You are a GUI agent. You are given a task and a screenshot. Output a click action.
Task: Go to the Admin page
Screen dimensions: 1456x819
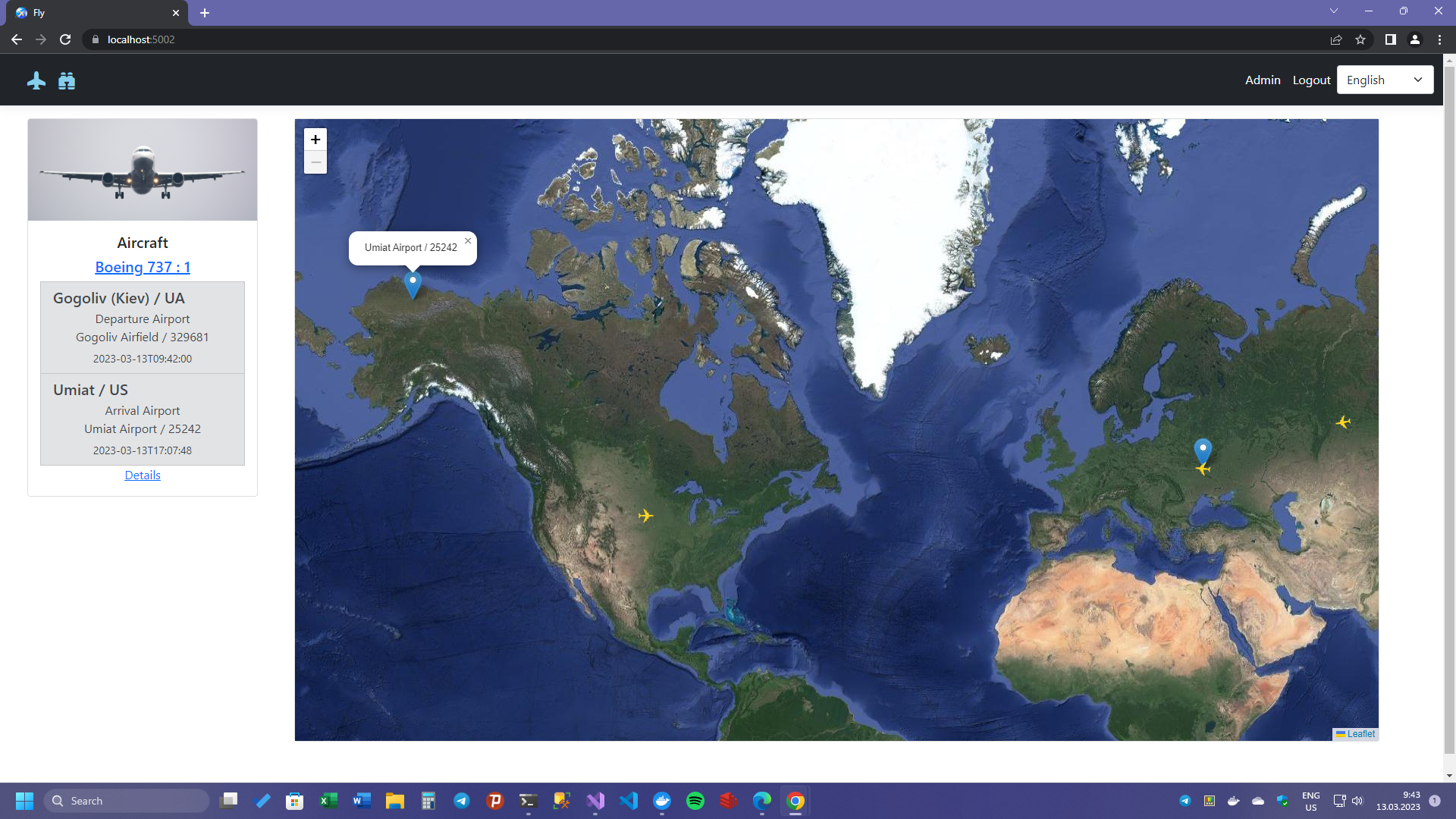pos(1262,80)
